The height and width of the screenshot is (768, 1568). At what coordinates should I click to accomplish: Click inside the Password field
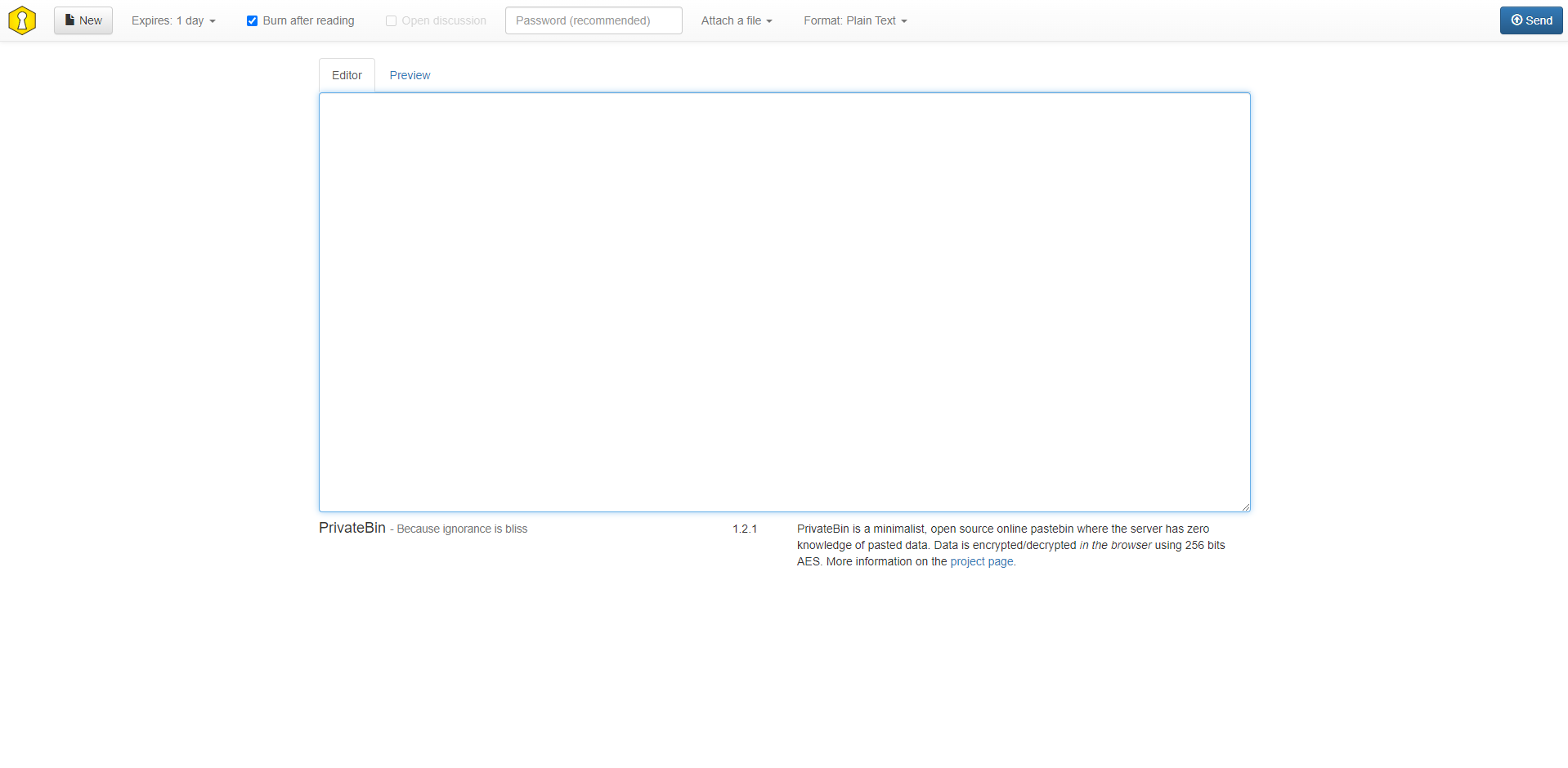click(594, 20)
